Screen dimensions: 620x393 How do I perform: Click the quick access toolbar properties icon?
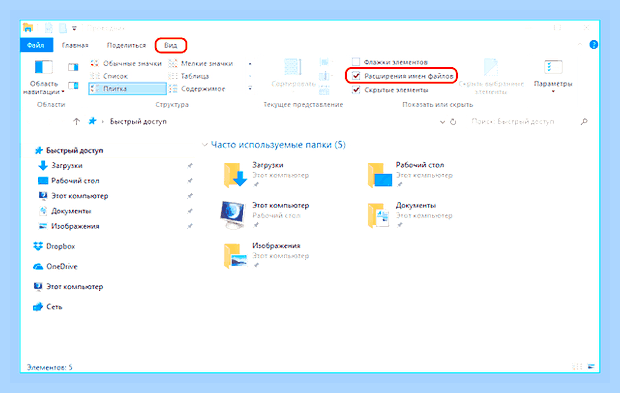click(49, 28)
